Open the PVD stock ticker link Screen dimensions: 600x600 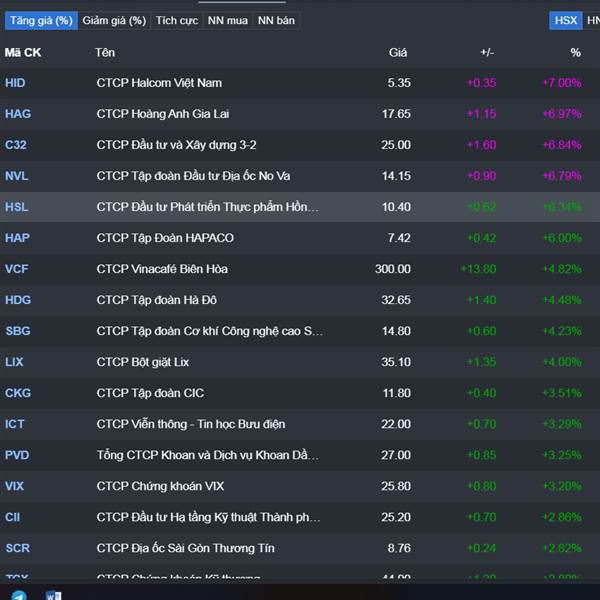17,455
